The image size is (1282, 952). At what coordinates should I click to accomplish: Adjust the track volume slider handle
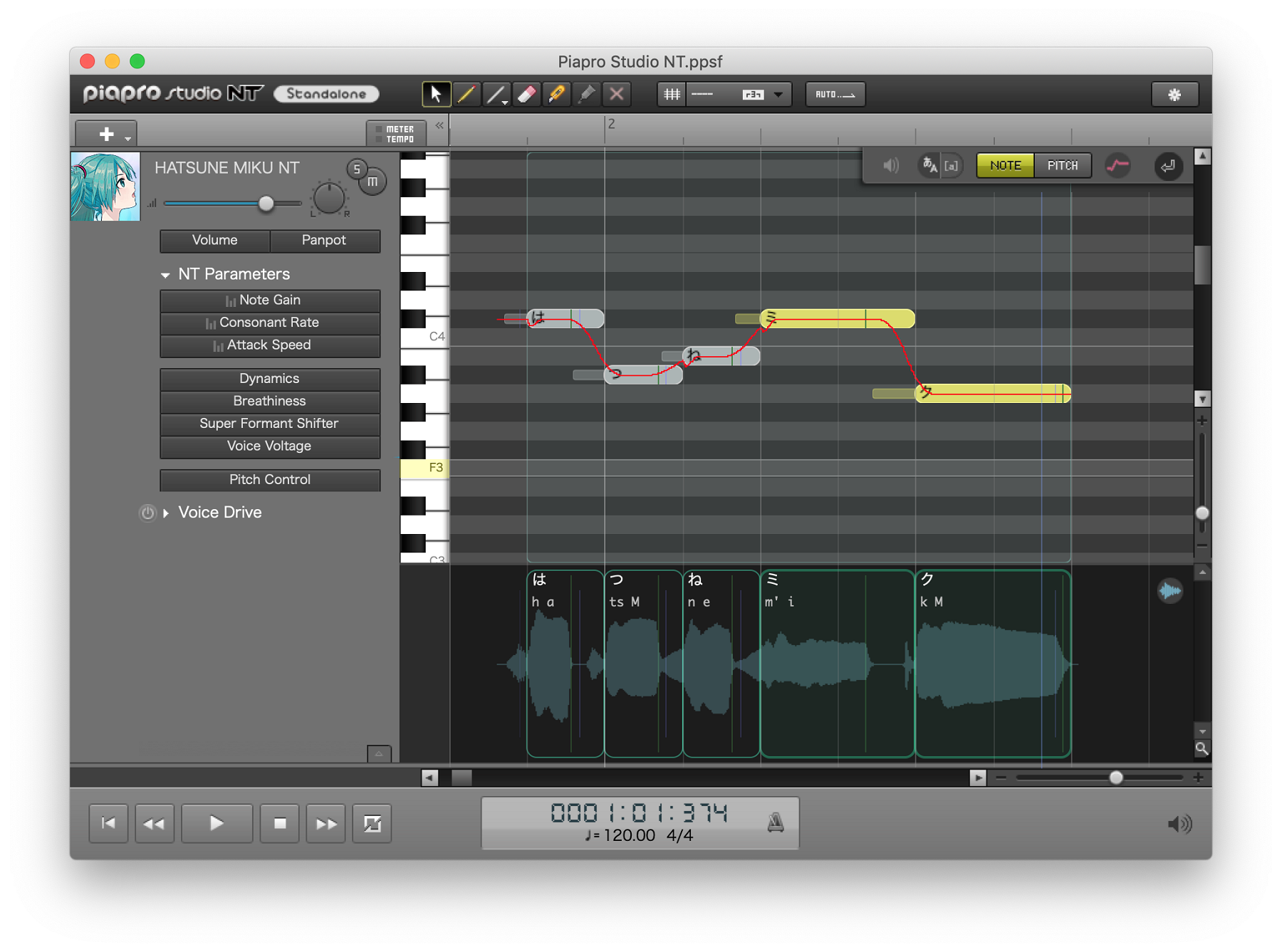click(x=266, y=204)
